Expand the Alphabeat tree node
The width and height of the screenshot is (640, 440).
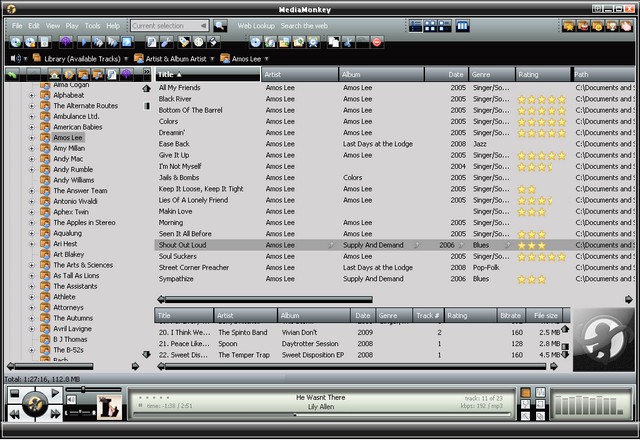click(x=31, y=95)
